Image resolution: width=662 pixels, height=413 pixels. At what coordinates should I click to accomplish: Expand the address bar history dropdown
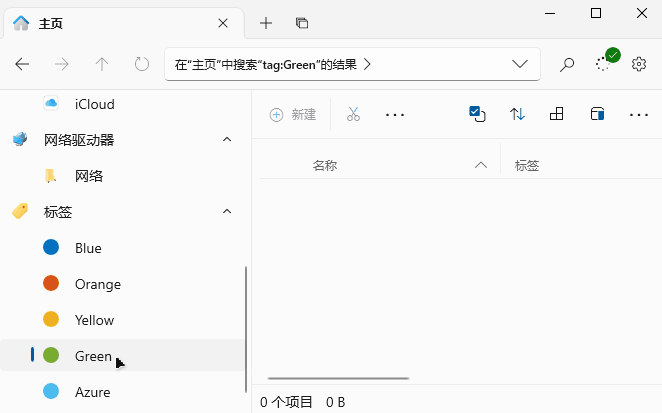tap(520, 64)
